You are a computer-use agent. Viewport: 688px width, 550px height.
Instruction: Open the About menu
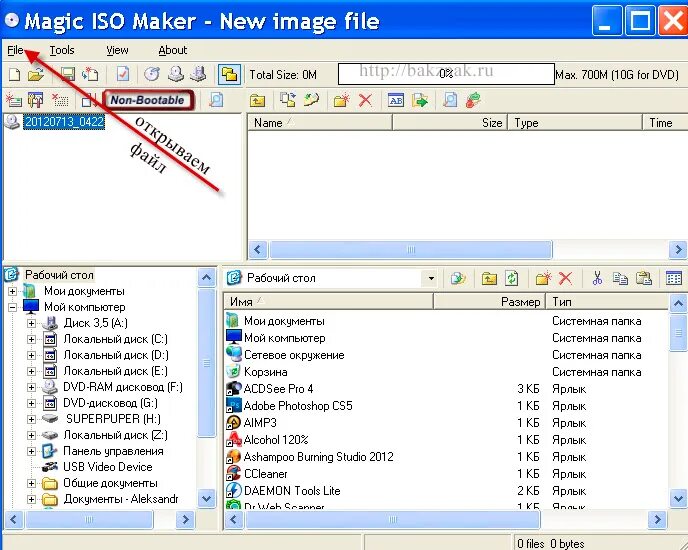(x=172, y=50)
